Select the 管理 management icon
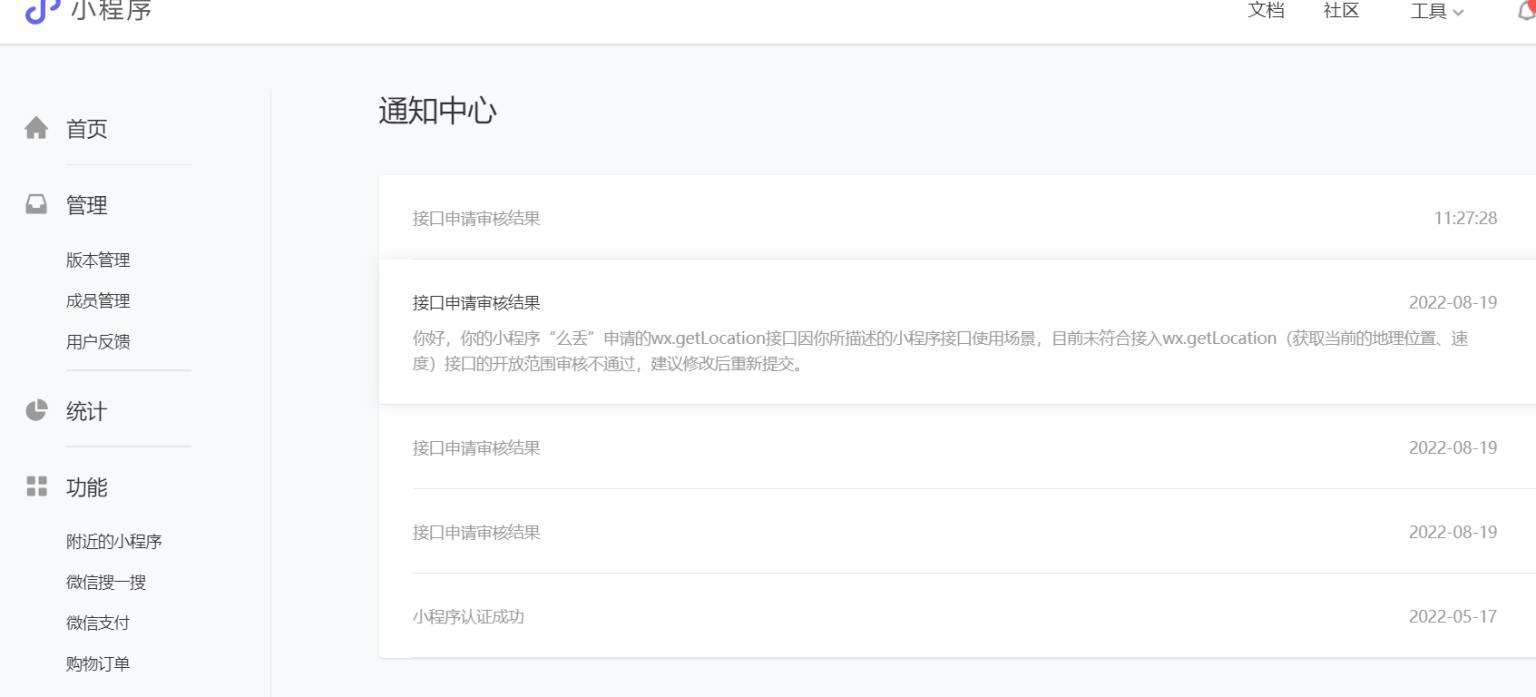Screen dimensions: 1536x697 coord(35,205)
